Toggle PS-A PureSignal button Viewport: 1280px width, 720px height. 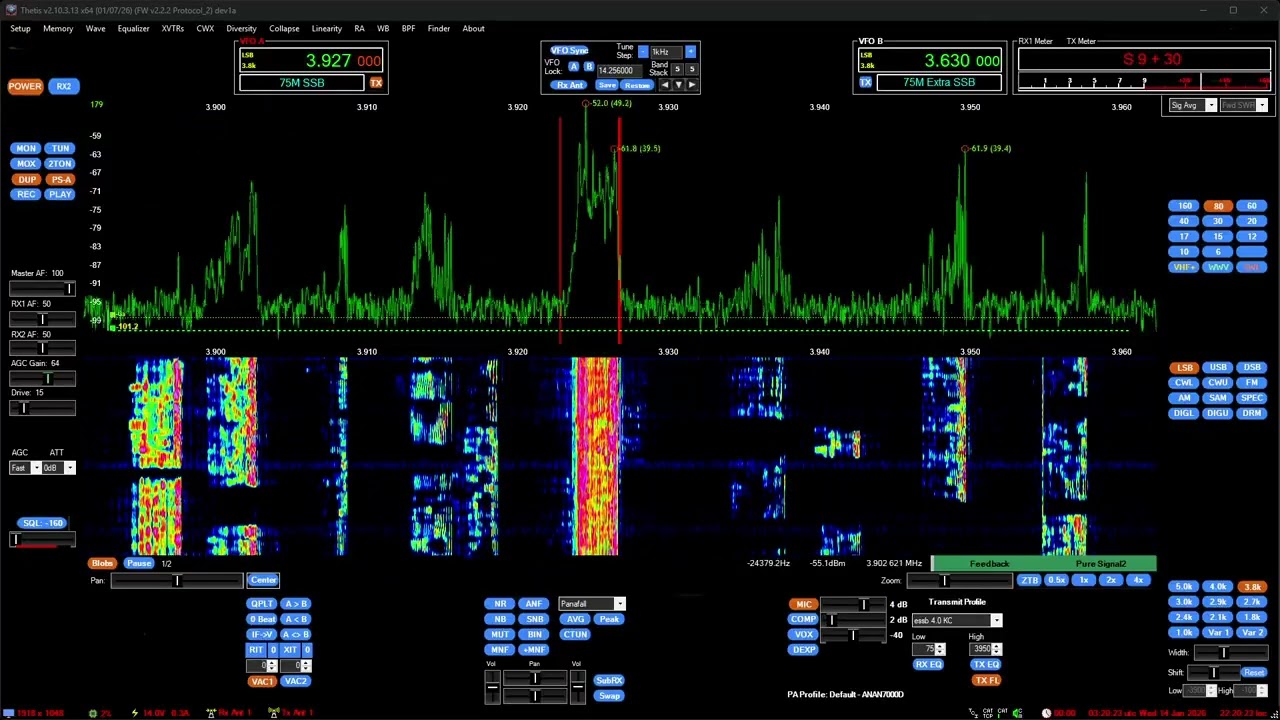[60, 179]
